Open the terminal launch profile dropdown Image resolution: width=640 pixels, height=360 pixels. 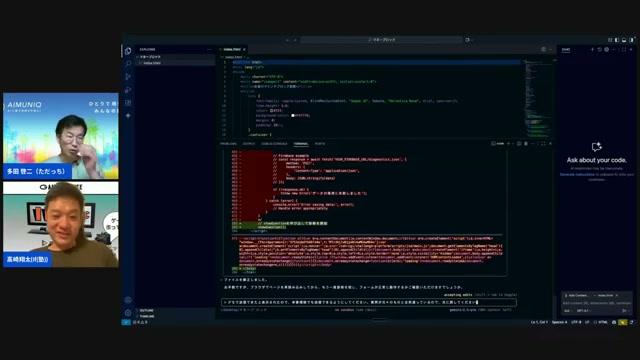[512, 144]
